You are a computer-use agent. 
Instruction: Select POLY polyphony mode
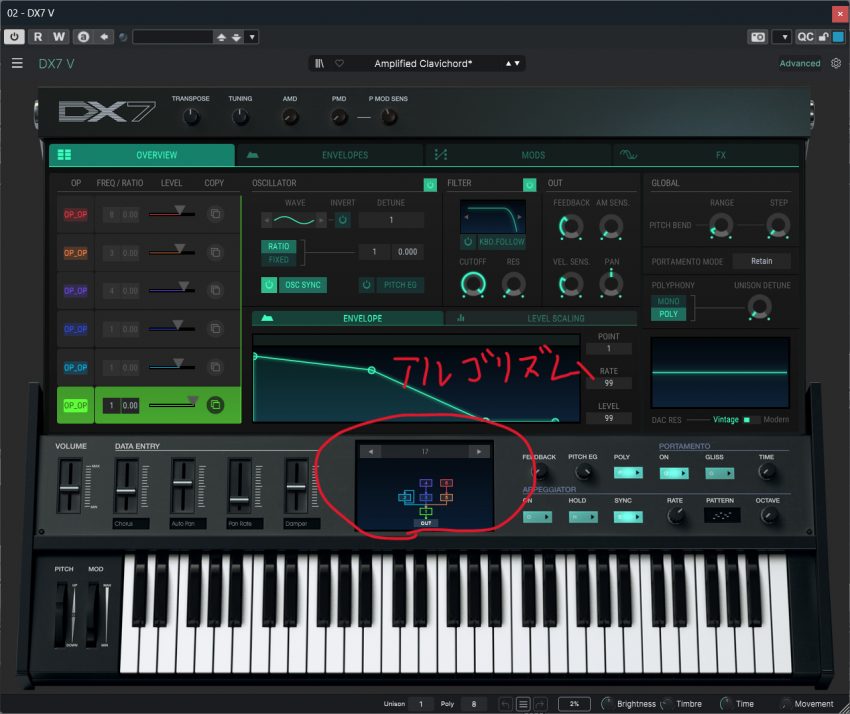(668, 314)
